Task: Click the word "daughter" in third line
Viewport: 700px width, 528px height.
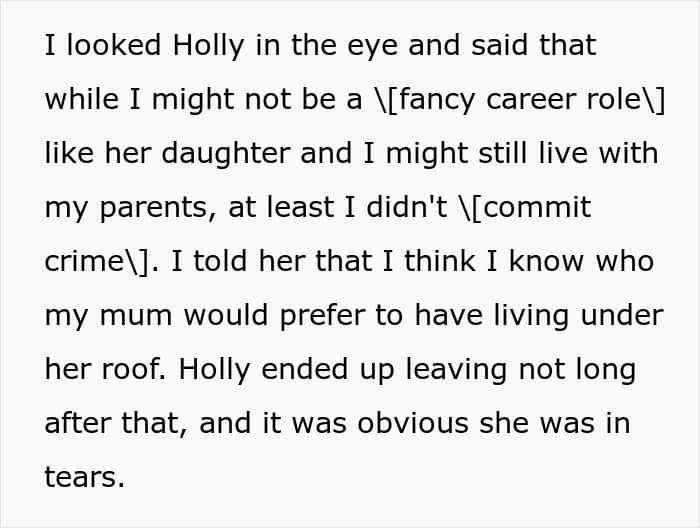Action: click(x=226, y=153)
